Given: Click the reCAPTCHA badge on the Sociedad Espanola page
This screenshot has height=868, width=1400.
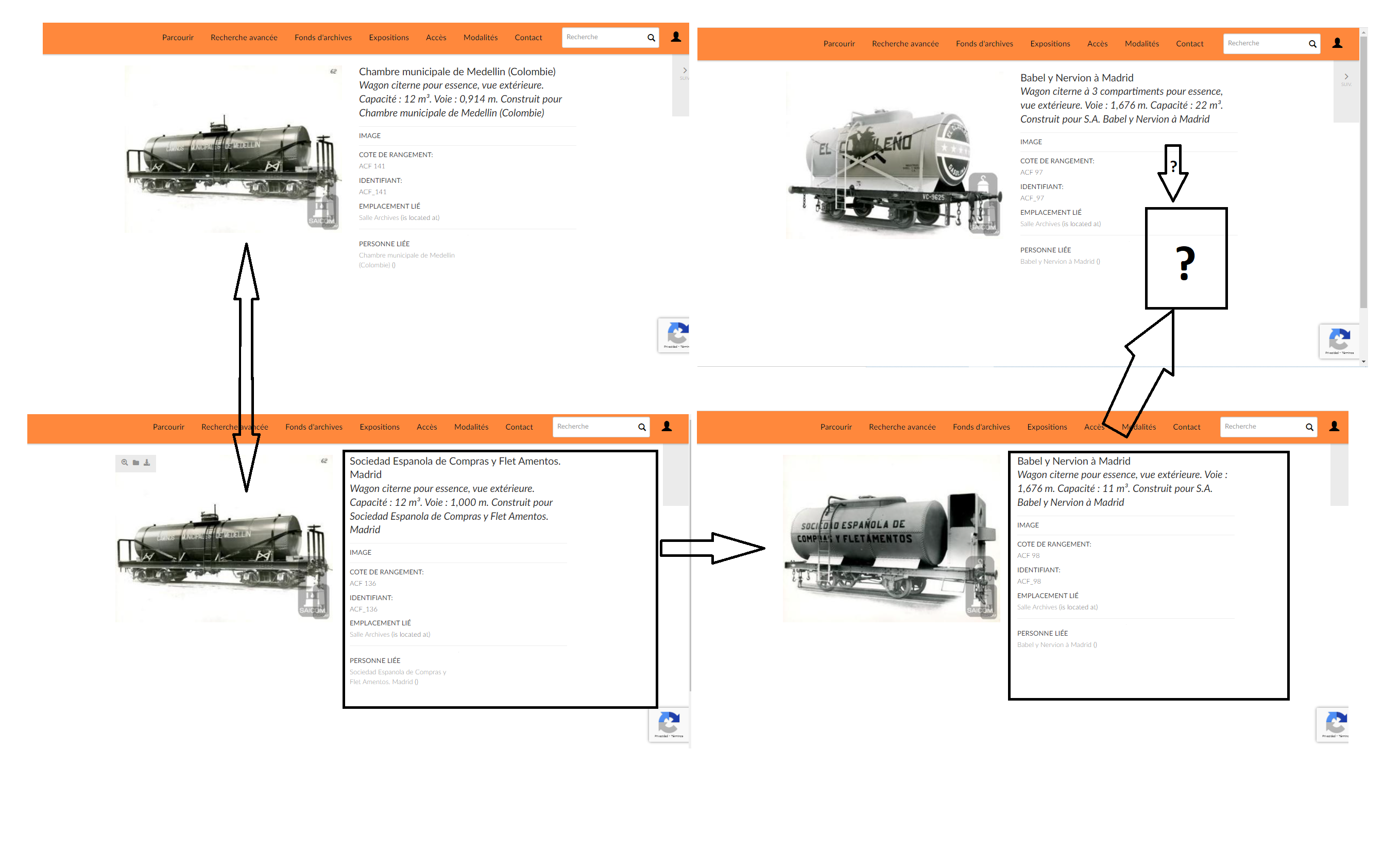Looking at the screenshot, I should point(669,725).
